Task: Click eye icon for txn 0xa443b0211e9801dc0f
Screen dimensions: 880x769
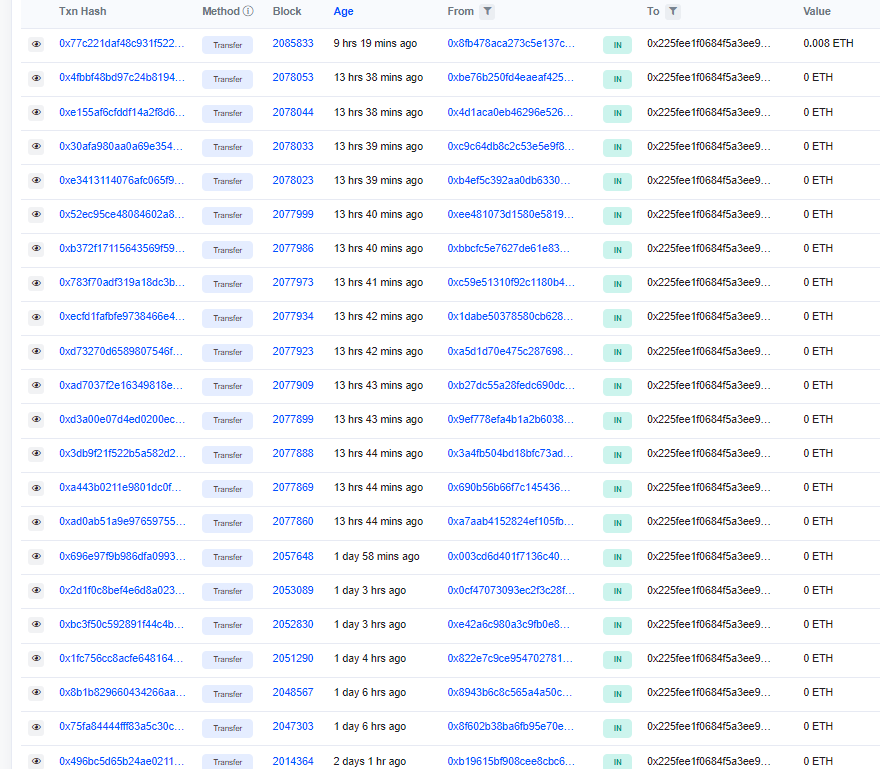Action: point(36,488)
